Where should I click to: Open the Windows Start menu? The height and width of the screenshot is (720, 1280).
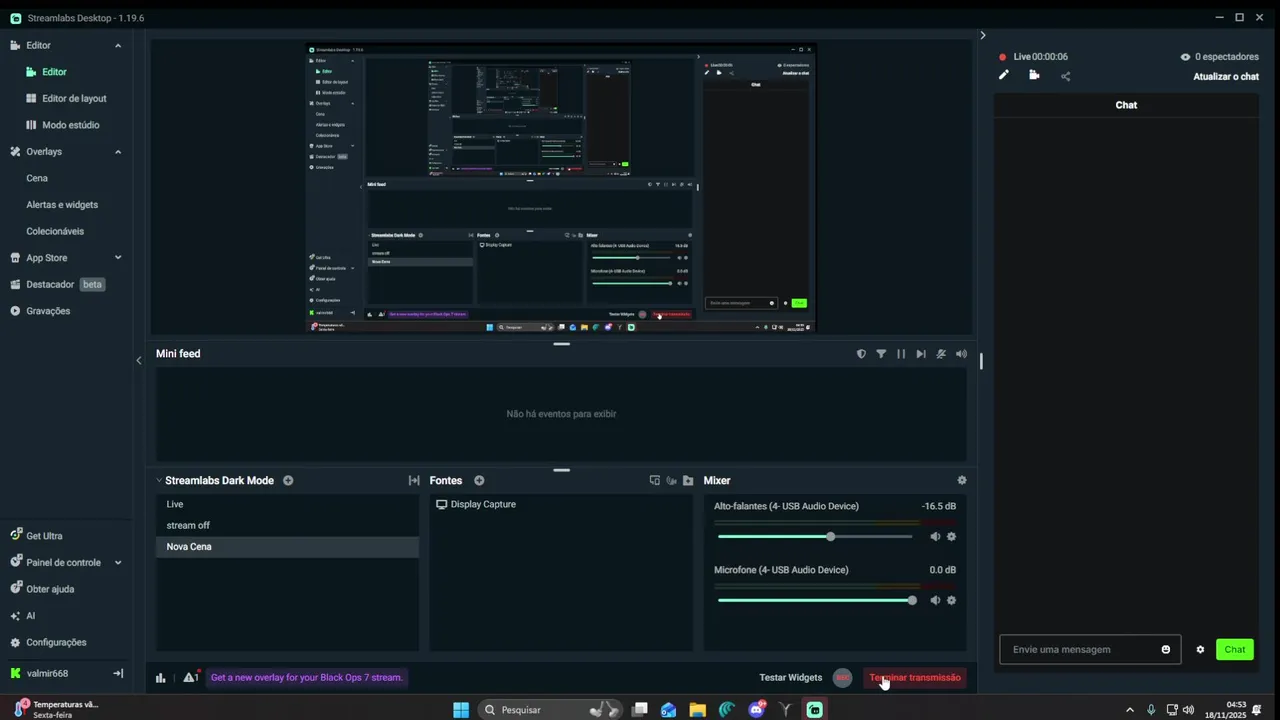click(x=461, y=710)
